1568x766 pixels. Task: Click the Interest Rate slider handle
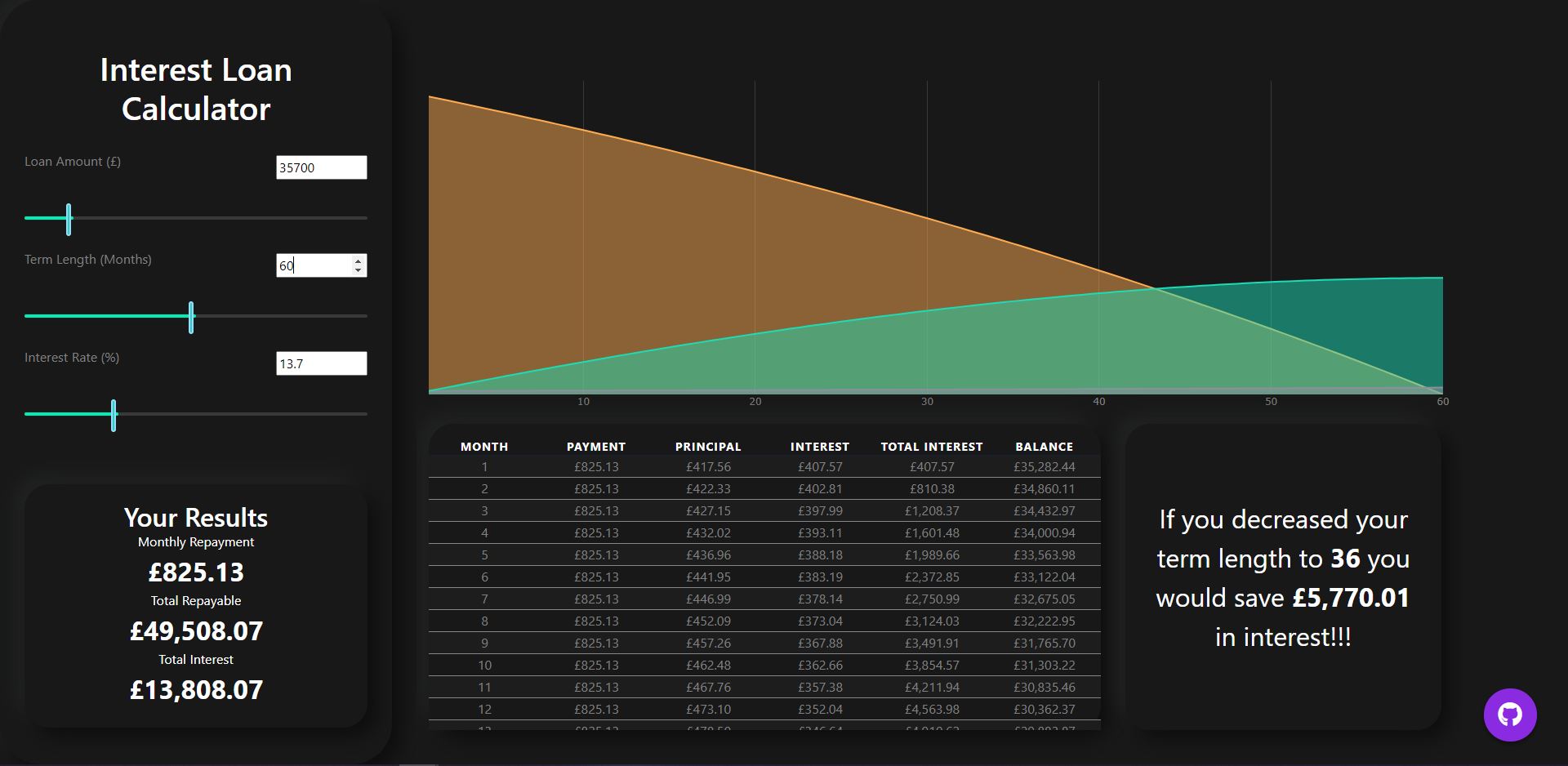point(114,415)
